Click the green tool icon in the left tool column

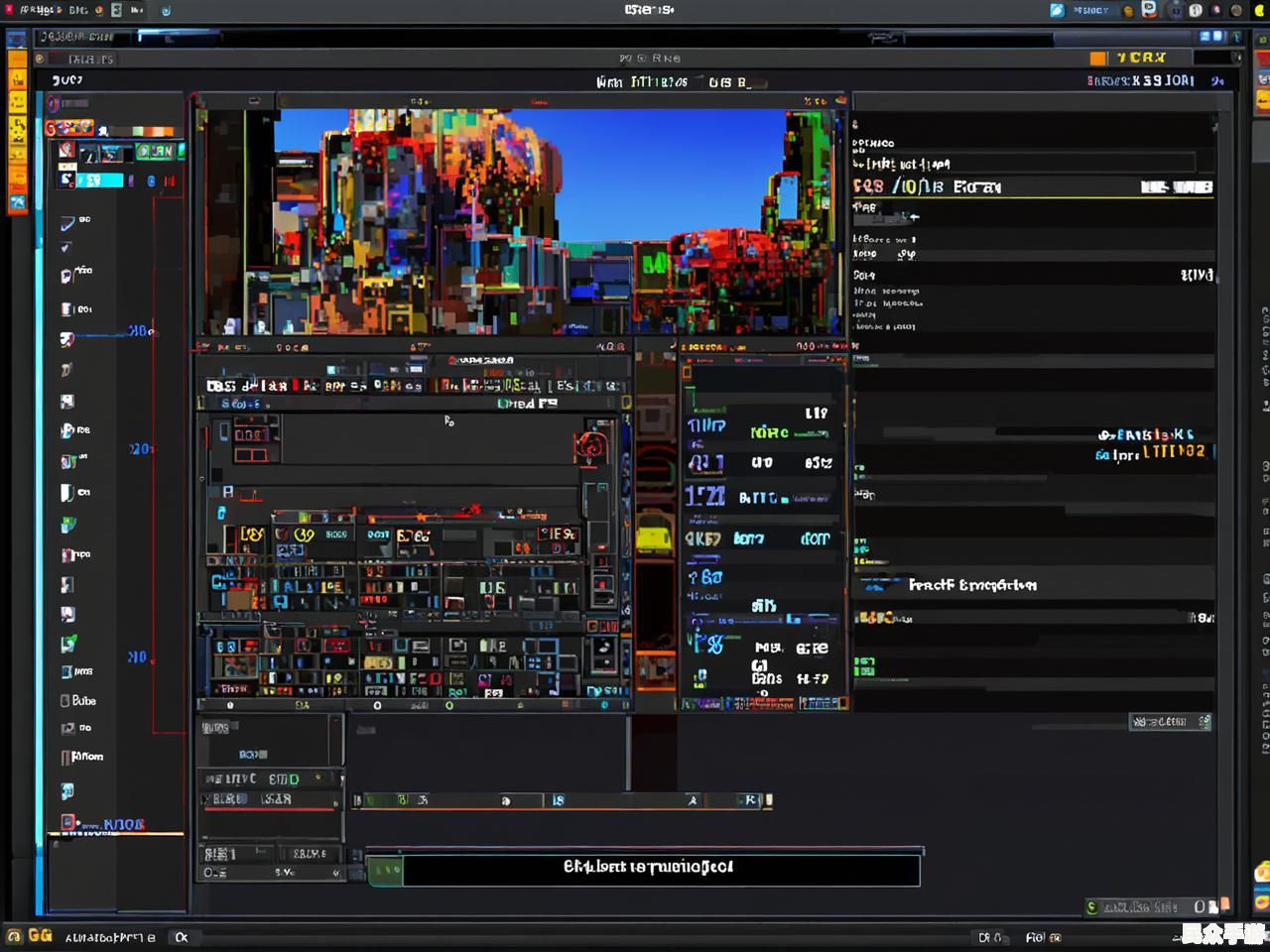click(x=67, y=644)
